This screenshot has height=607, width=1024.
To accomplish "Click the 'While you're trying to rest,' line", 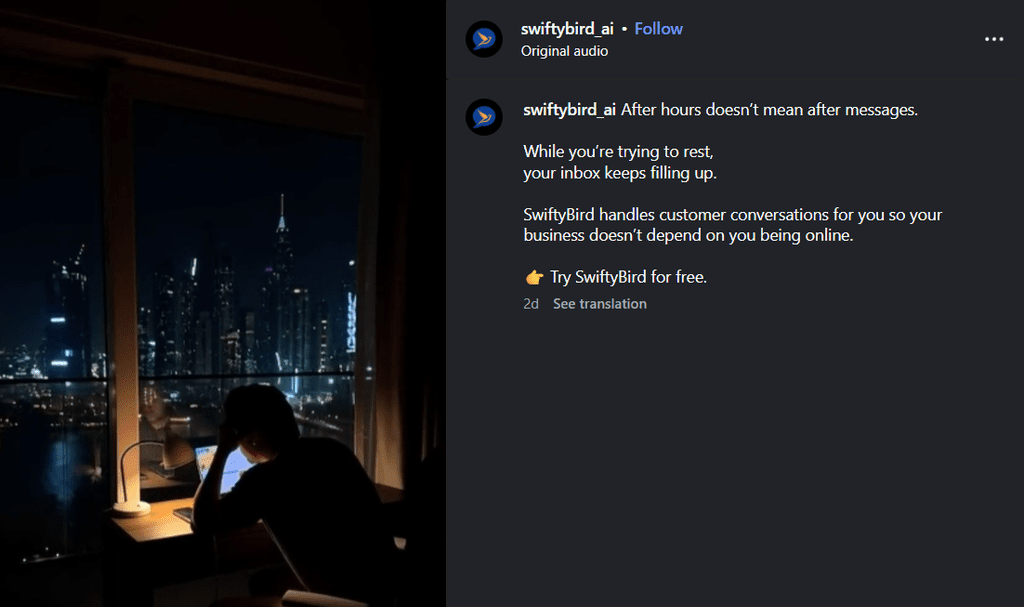I will [x=618, y=152].
